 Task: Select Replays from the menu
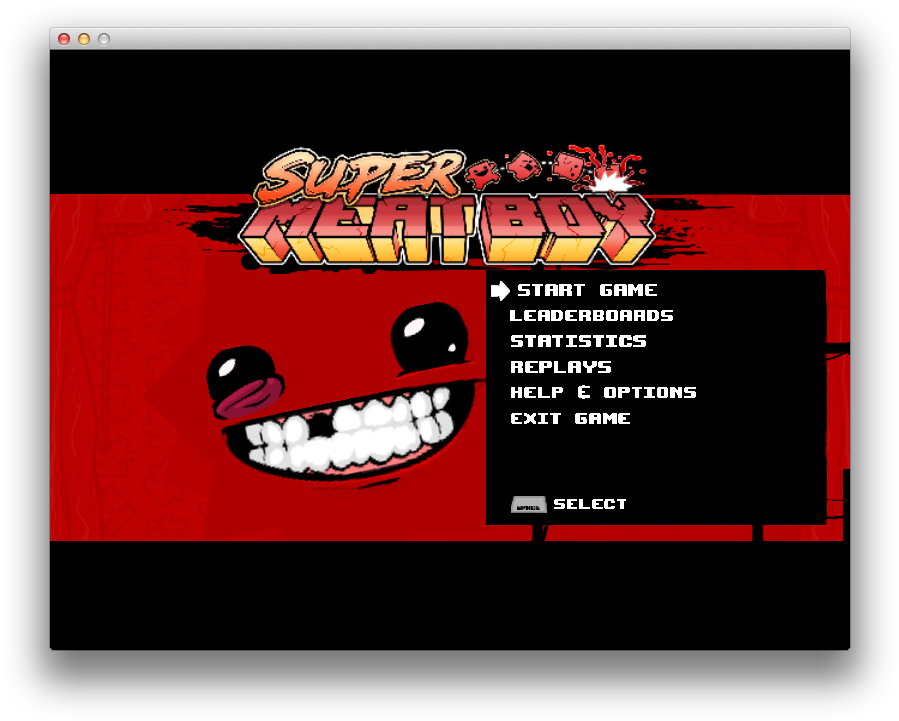pyautogui.click(x=560, y=367)
